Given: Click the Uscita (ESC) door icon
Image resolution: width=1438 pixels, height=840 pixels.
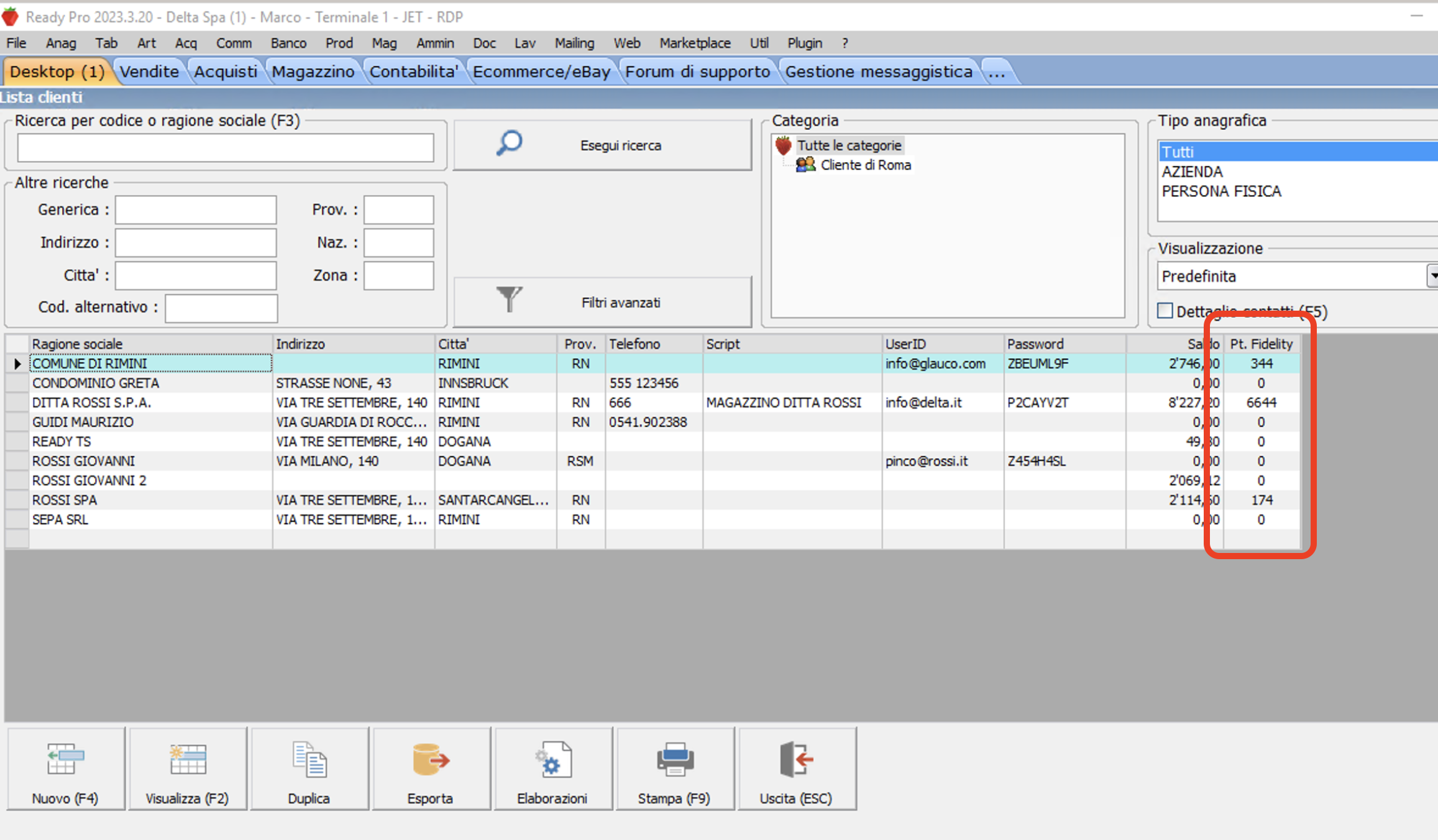Looking at the screenshot, I should click(796, 759).
